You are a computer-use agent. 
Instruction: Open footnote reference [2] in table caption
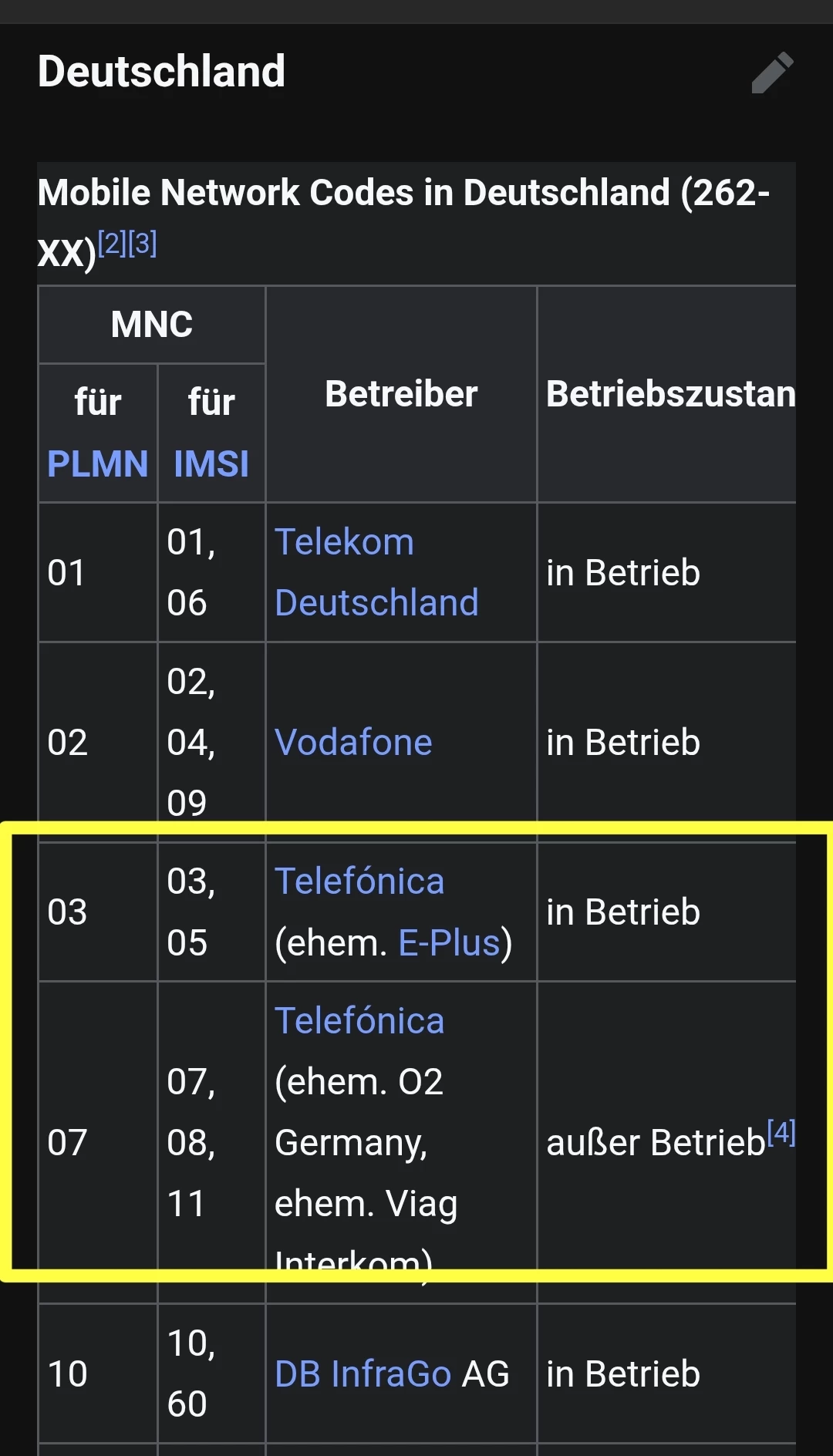point(112,244)
